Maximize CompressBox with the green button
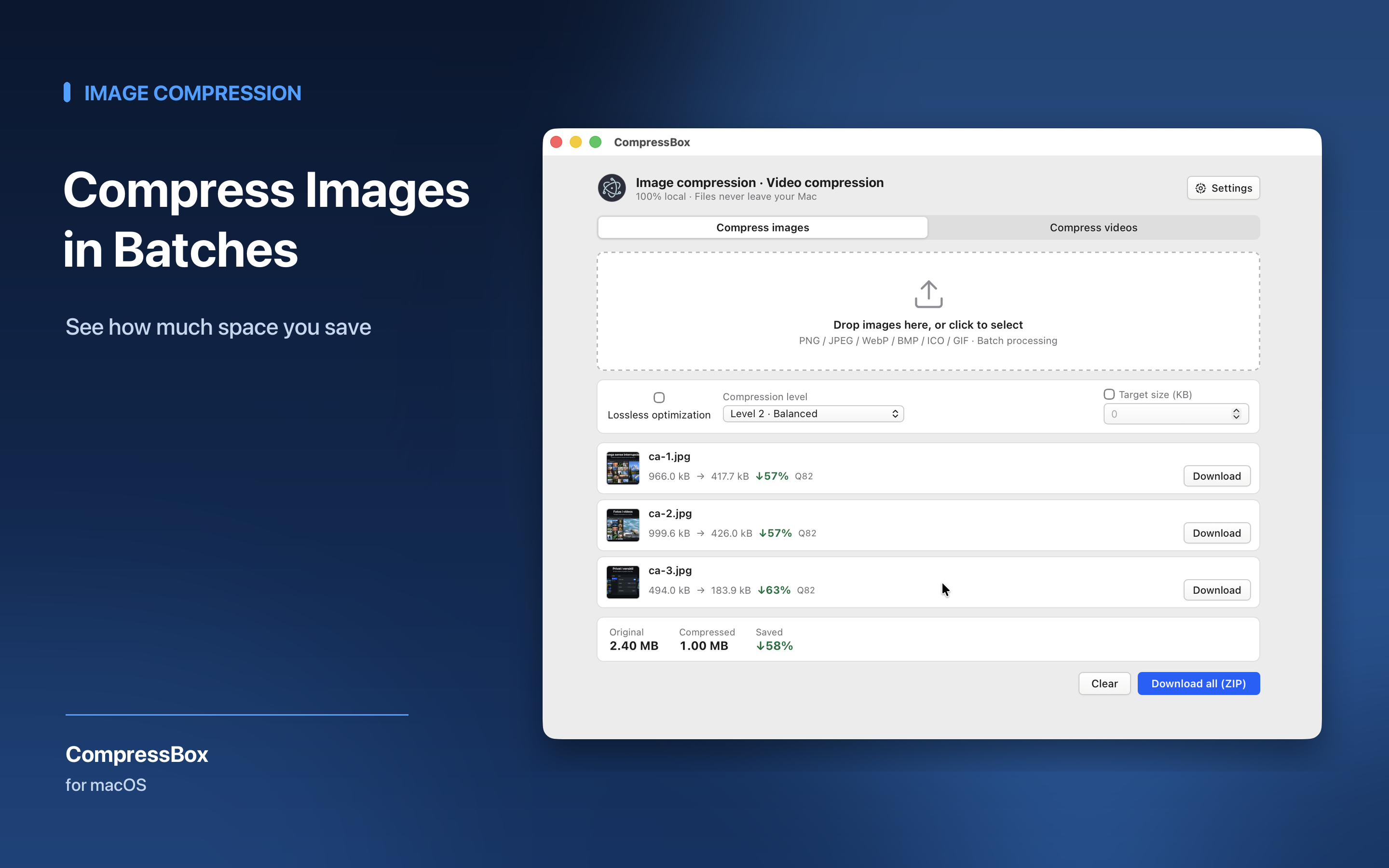This screenshot has height=868, width=1389. 595,142
